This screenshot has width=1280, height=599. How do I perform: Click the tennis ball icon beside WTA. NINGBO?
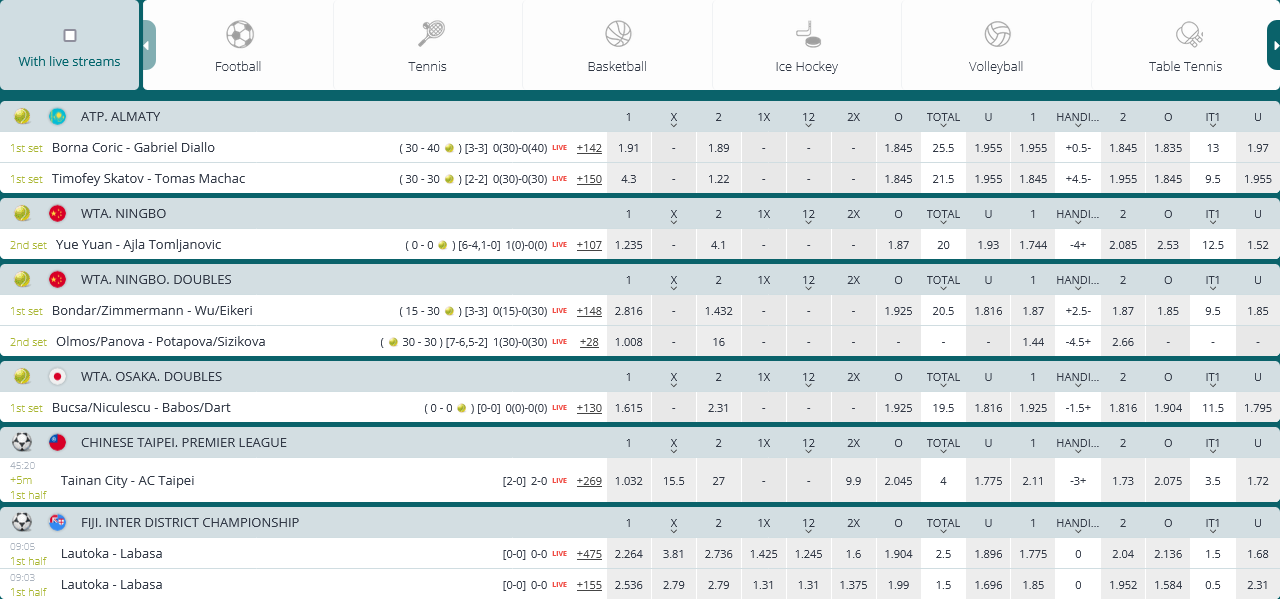tap(22, 213)
